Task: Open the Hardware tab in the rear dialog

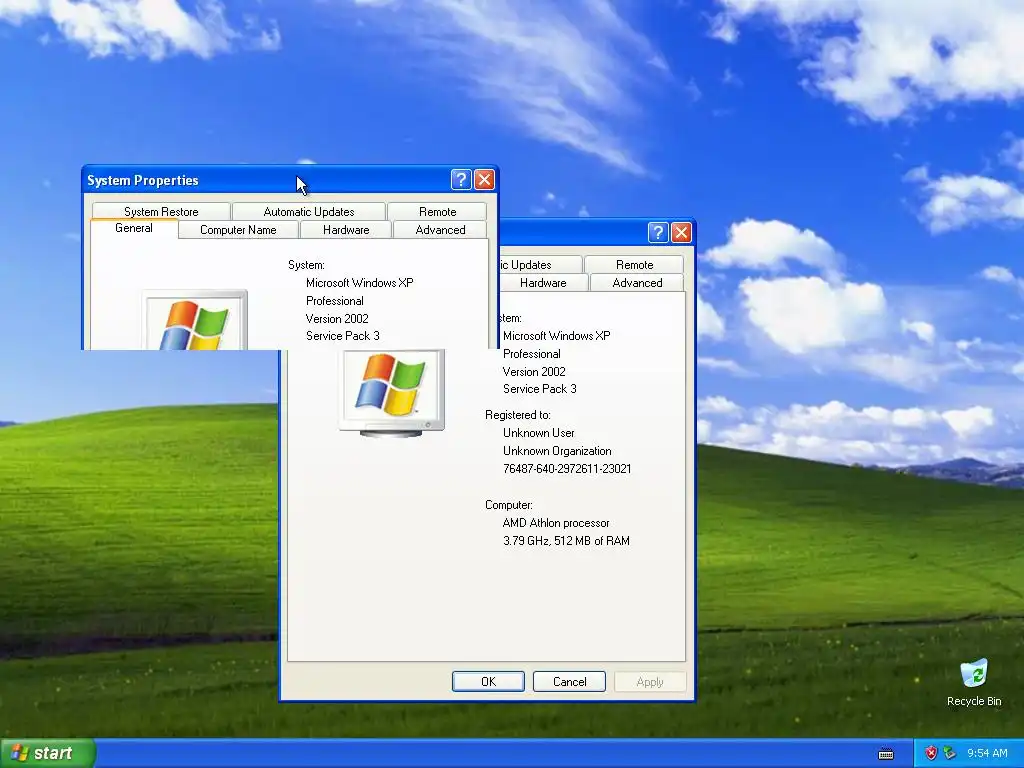Action: (x=543, y=283)
